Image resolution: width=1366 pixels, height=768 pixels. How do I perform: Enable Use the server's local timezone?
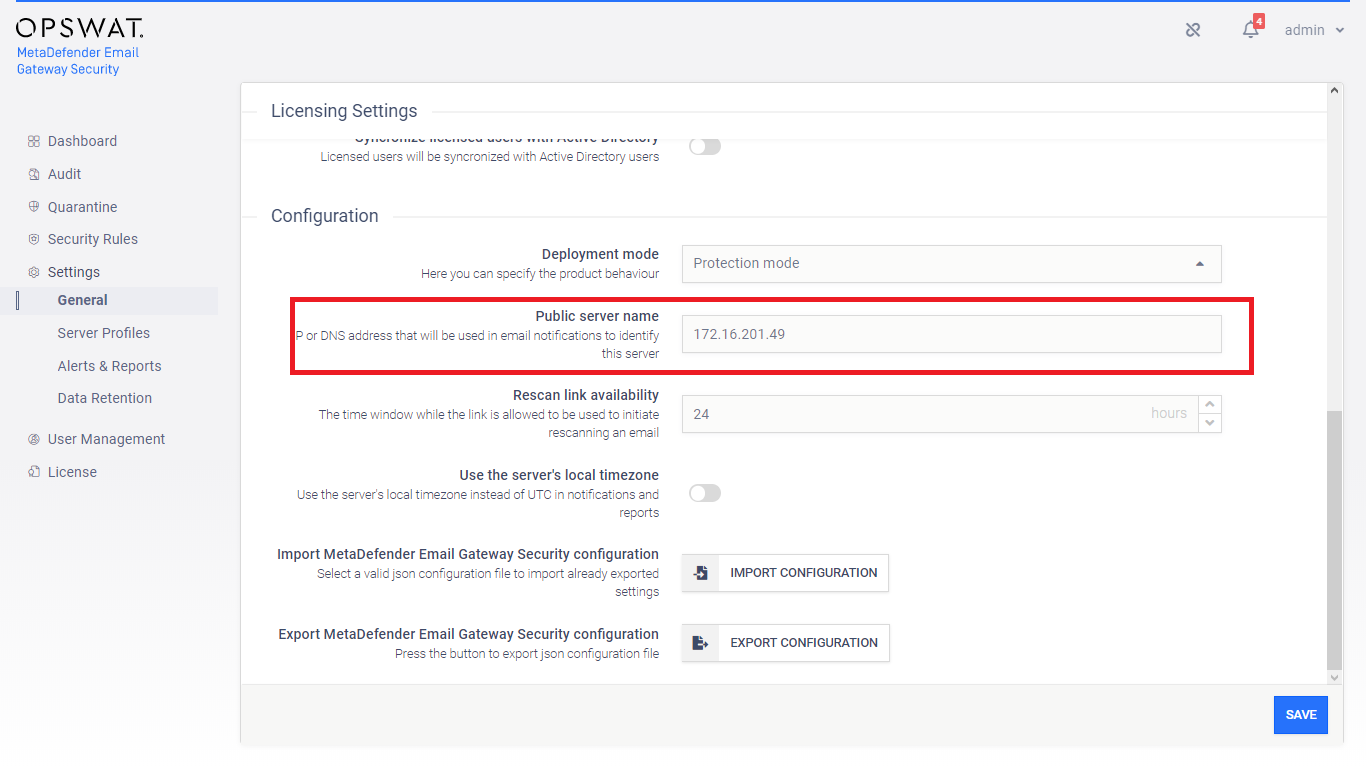pos(705,493)
